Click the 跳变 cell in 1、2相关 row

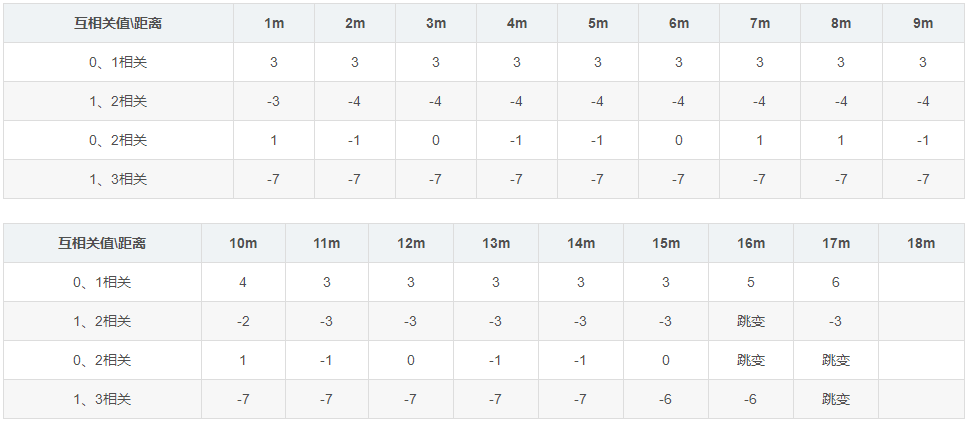coord(751,321)
